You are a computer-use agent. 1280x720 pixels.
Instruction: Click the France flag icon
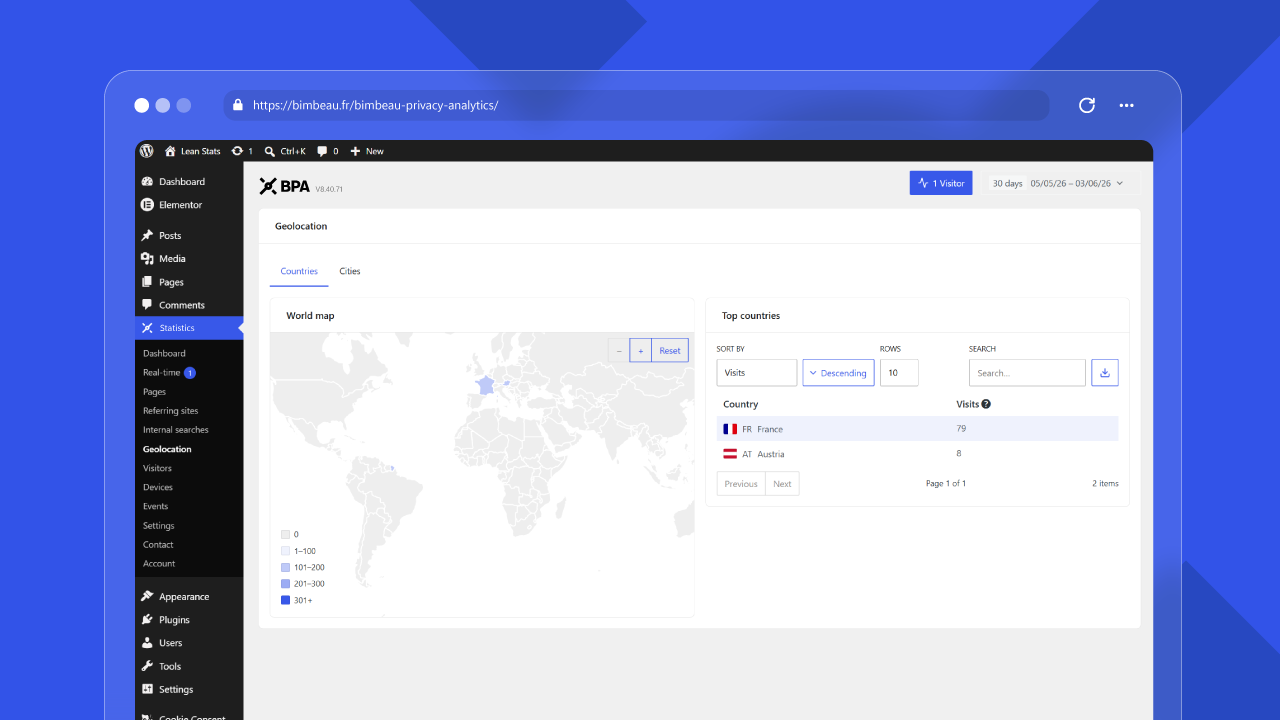click(730, 429)
